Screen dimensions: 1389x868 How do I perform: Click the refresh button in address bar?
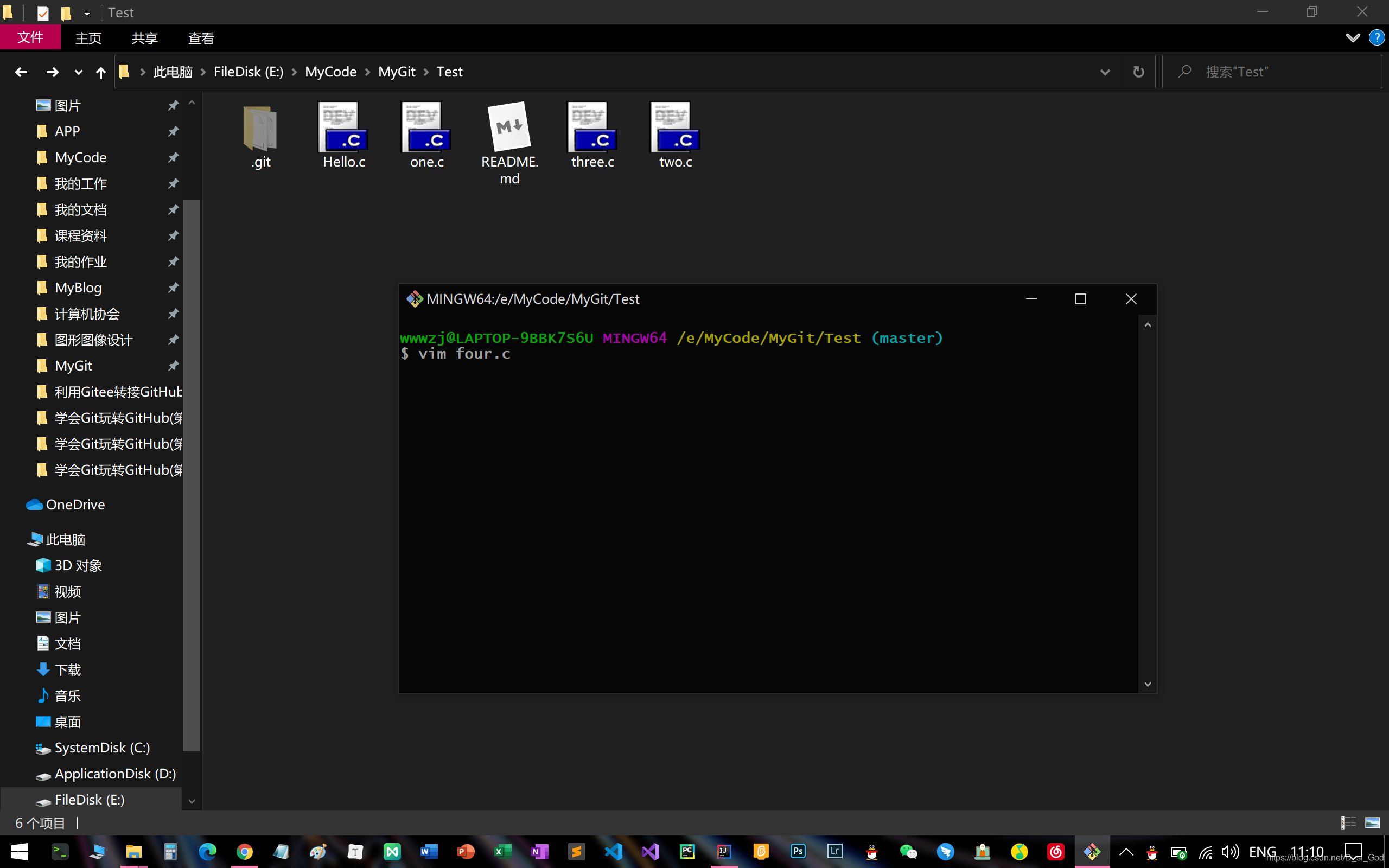(1138, 72)
